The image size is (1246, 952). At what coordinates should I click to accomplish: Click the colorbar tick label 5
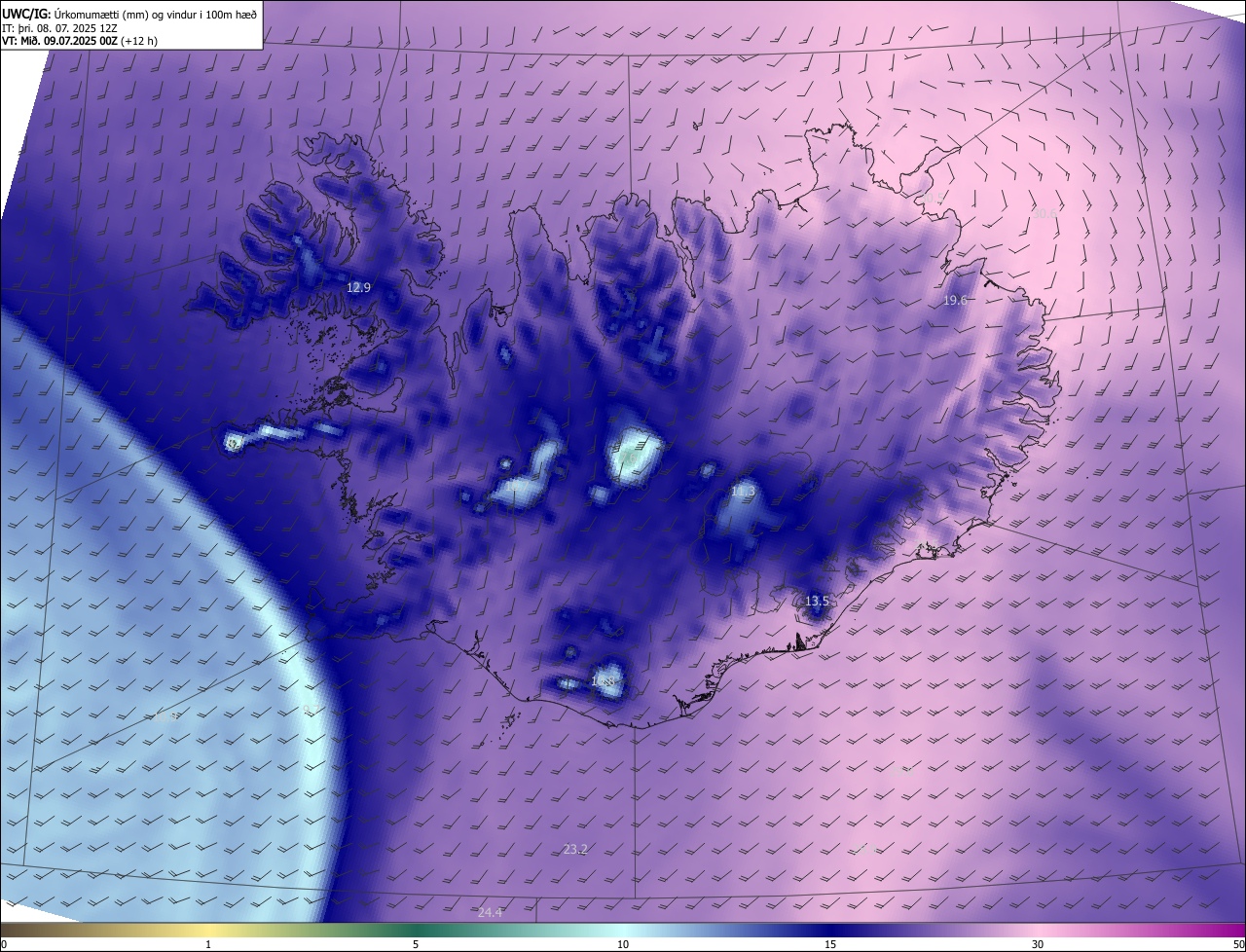point(416,944)
